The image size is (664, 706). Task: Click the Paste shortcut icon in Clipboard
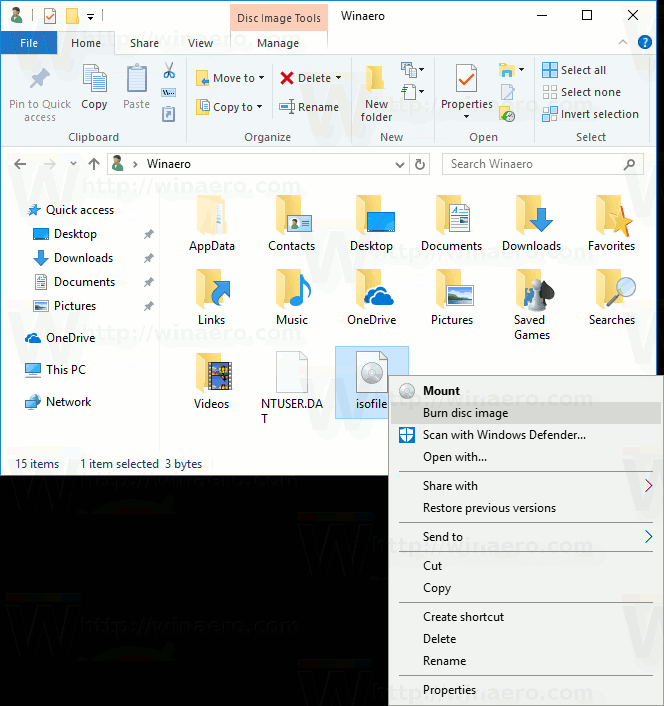coord(169,114)
